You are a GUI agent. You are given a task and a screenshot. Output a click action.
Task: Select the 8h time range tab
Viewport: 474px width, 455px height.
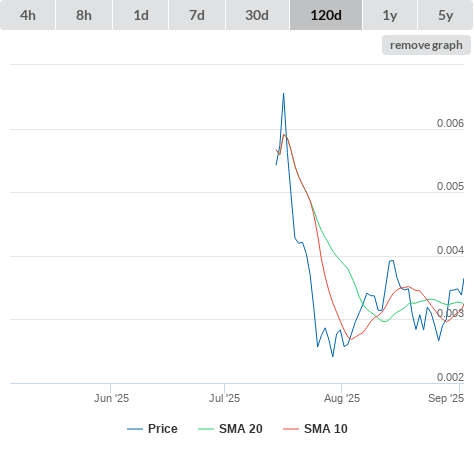coord(84,15)
